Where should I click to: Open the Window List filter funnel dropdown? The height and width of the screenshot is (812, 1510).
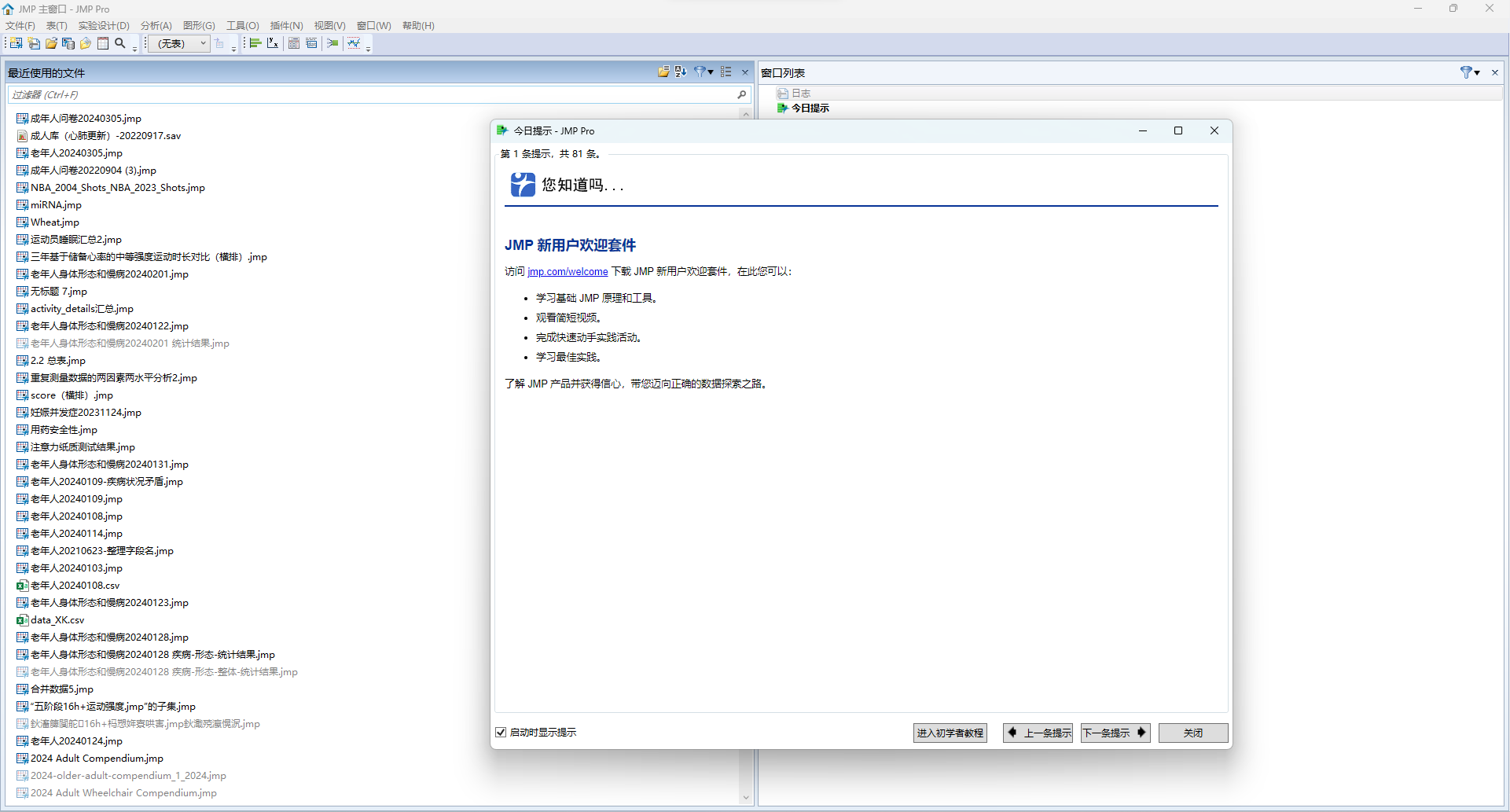1470,72
